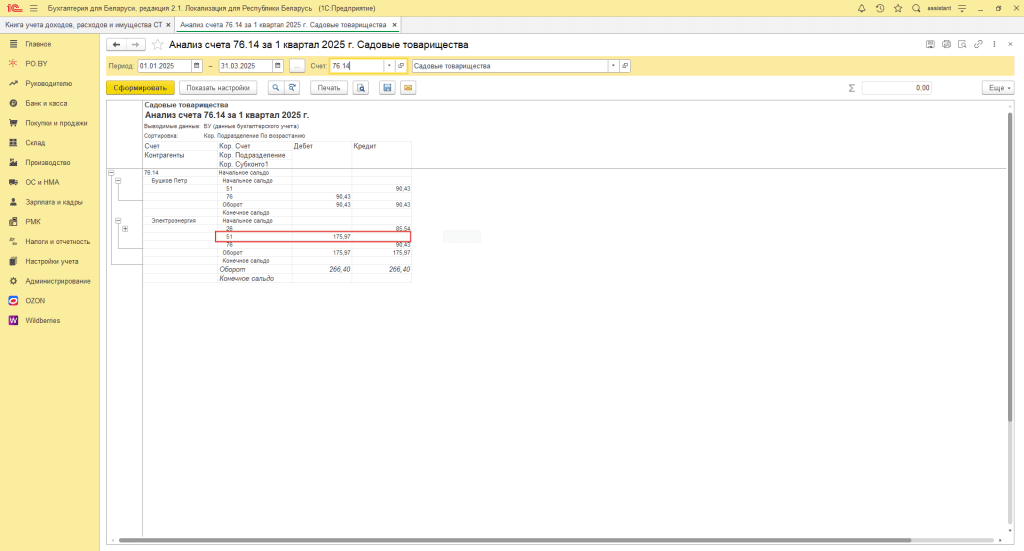The width and height of the screenshot is (1024, 551).
Task: Open the Руководителю section
Action: 50,84
